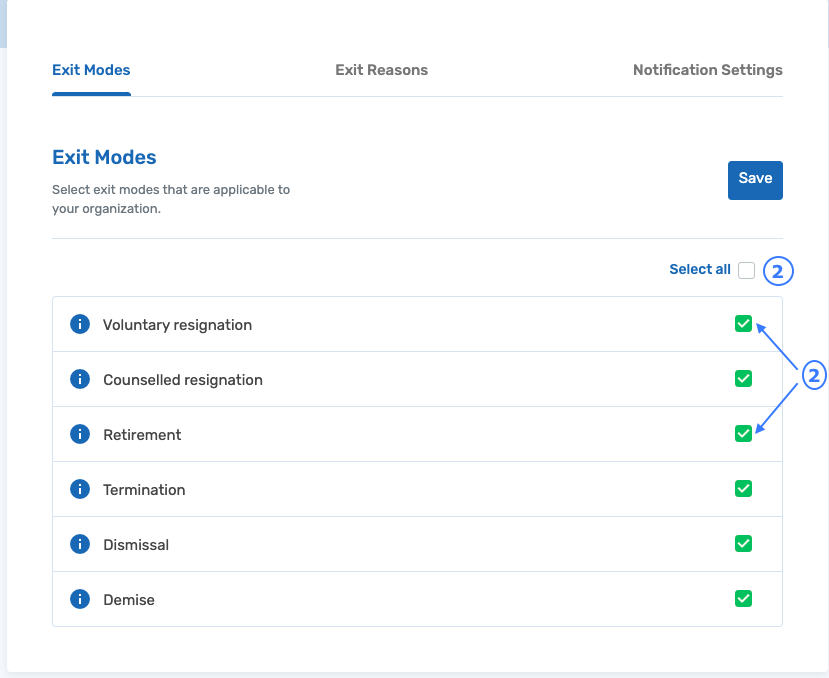The width and height of the screenshot is (829, 678).
Task: Click the info icon beside Counselled resignation
Action: 79,379
